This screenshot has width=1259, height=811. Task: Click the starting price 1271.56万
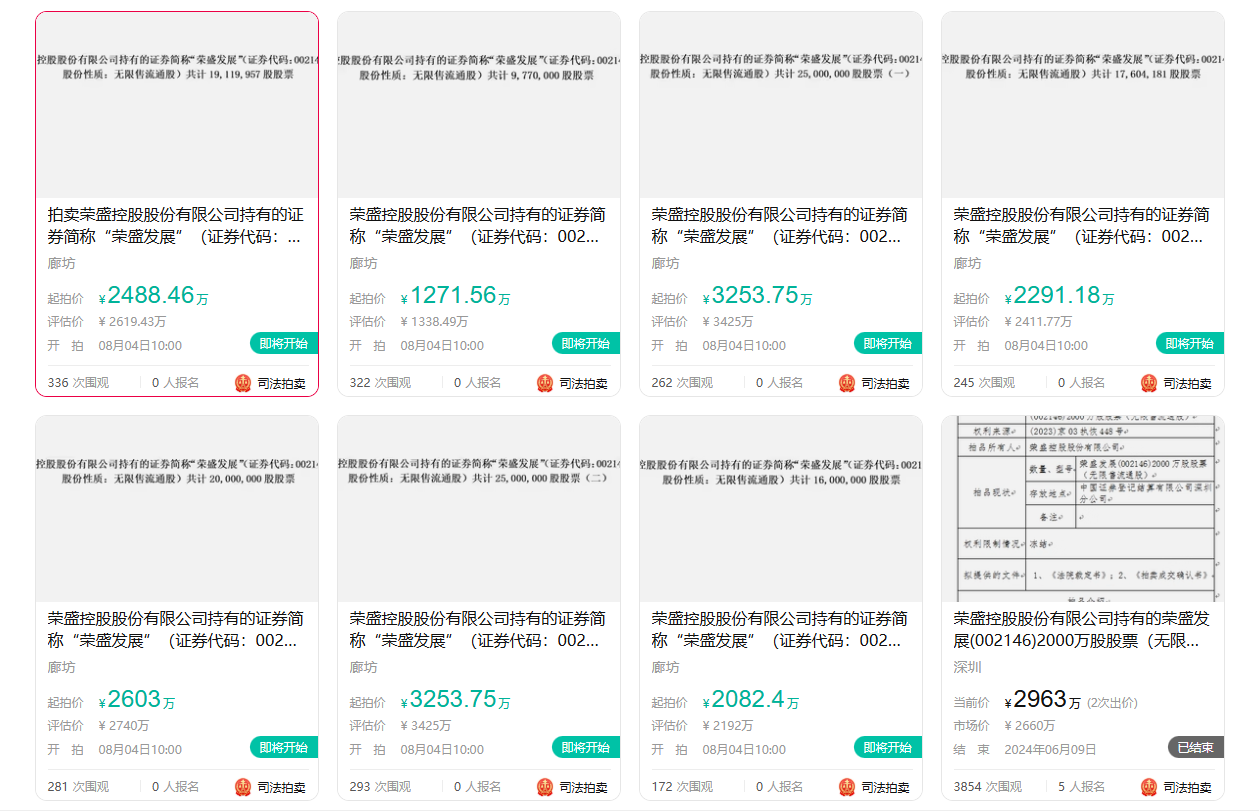[x=456, y=296]
